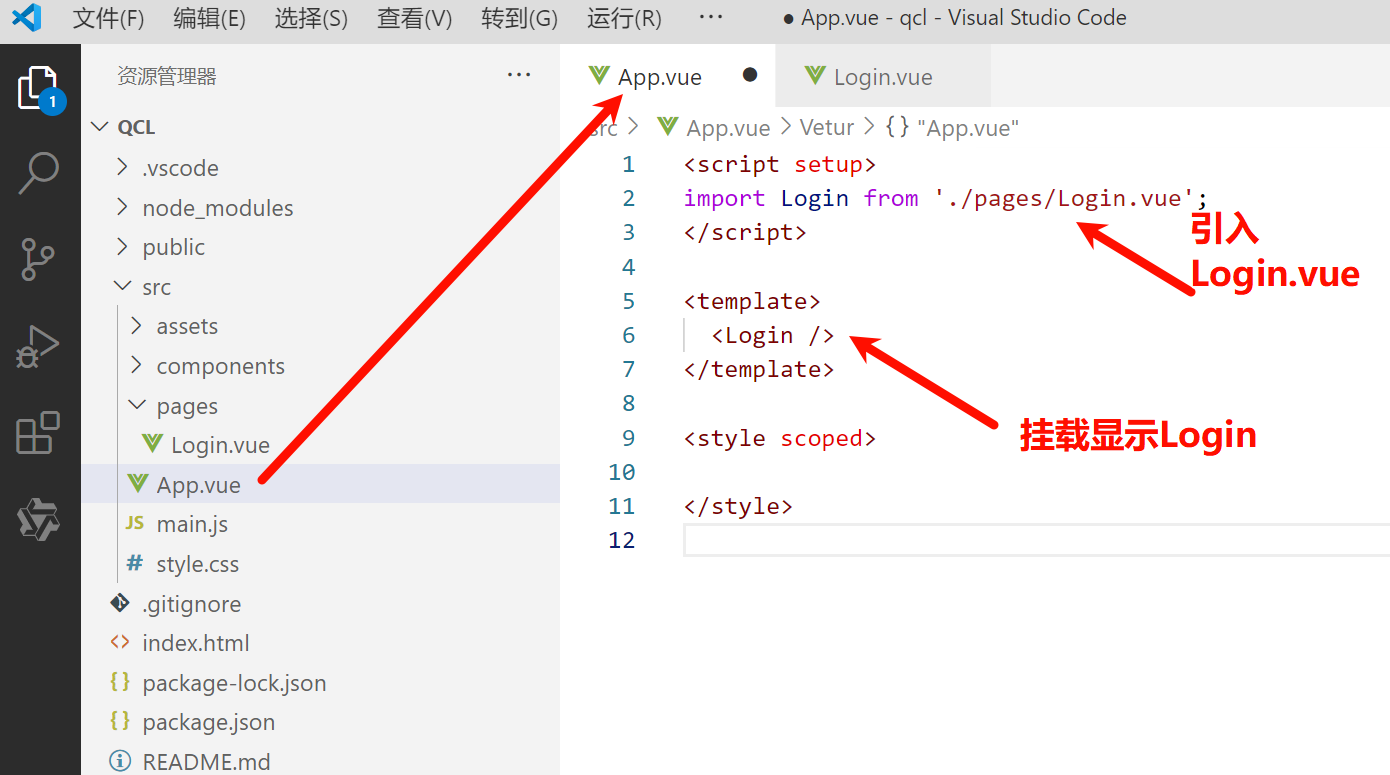
Task: Click the 资源管理器 panel title
Action: (167, 76)
